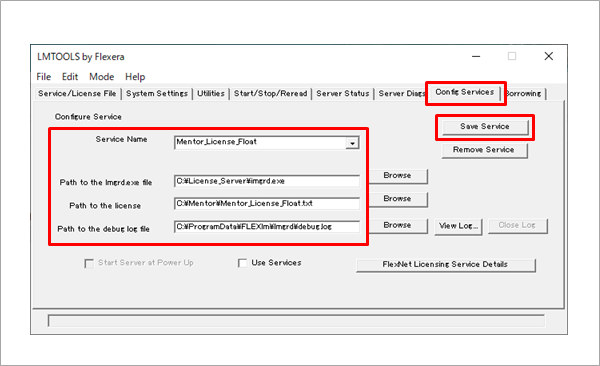The width and height of the screenshot is (600, 366).
Task: Open FlexNet Licensing Service Details
Action: pyautogui.click(x=445, y=265)
